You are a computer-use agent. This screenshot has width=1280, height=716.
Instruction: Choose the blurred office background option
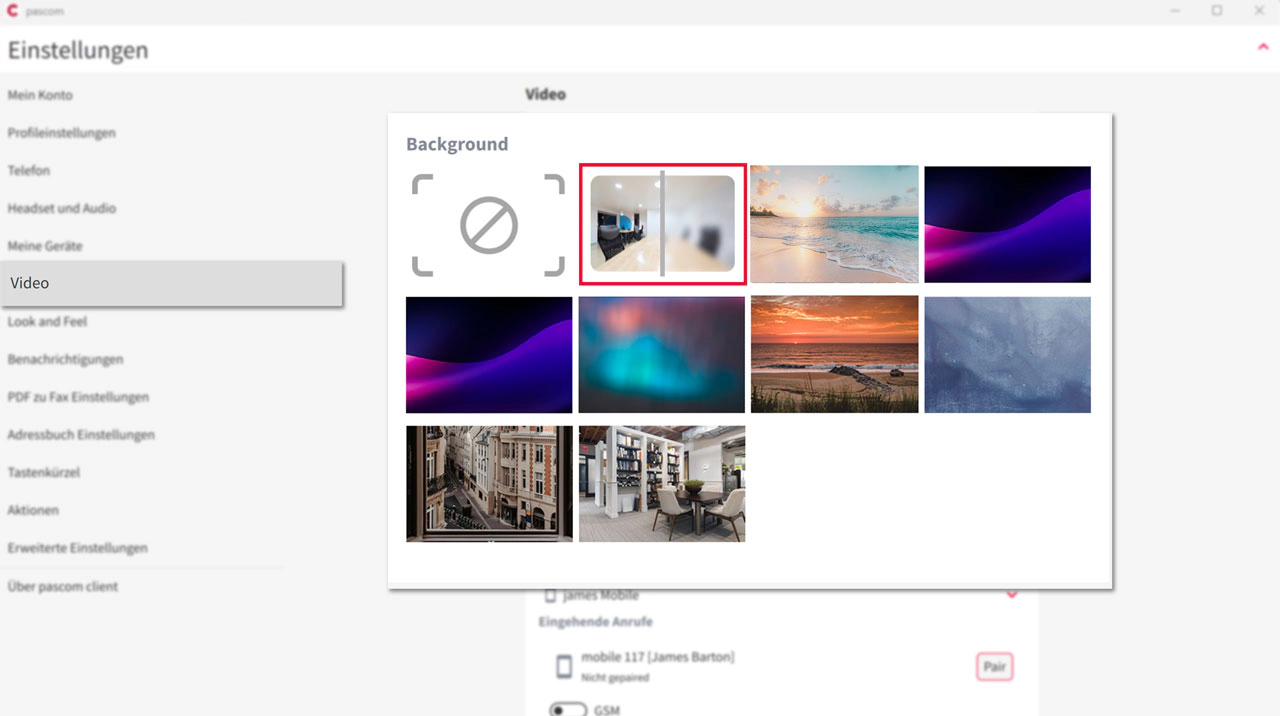click(662, 225)
